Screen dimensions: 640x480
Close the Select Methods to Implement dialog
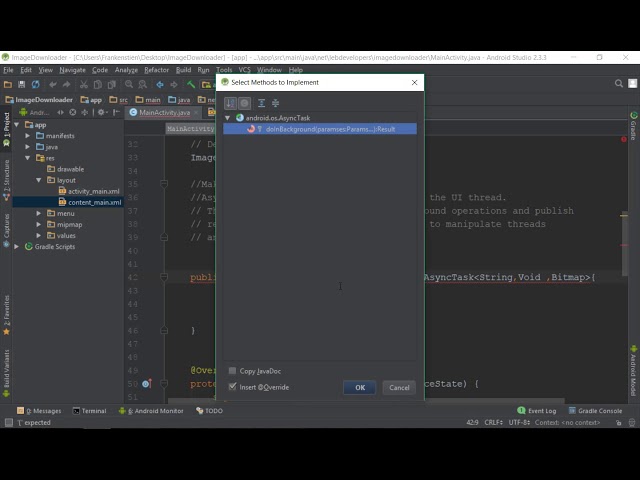coord(414,82)
